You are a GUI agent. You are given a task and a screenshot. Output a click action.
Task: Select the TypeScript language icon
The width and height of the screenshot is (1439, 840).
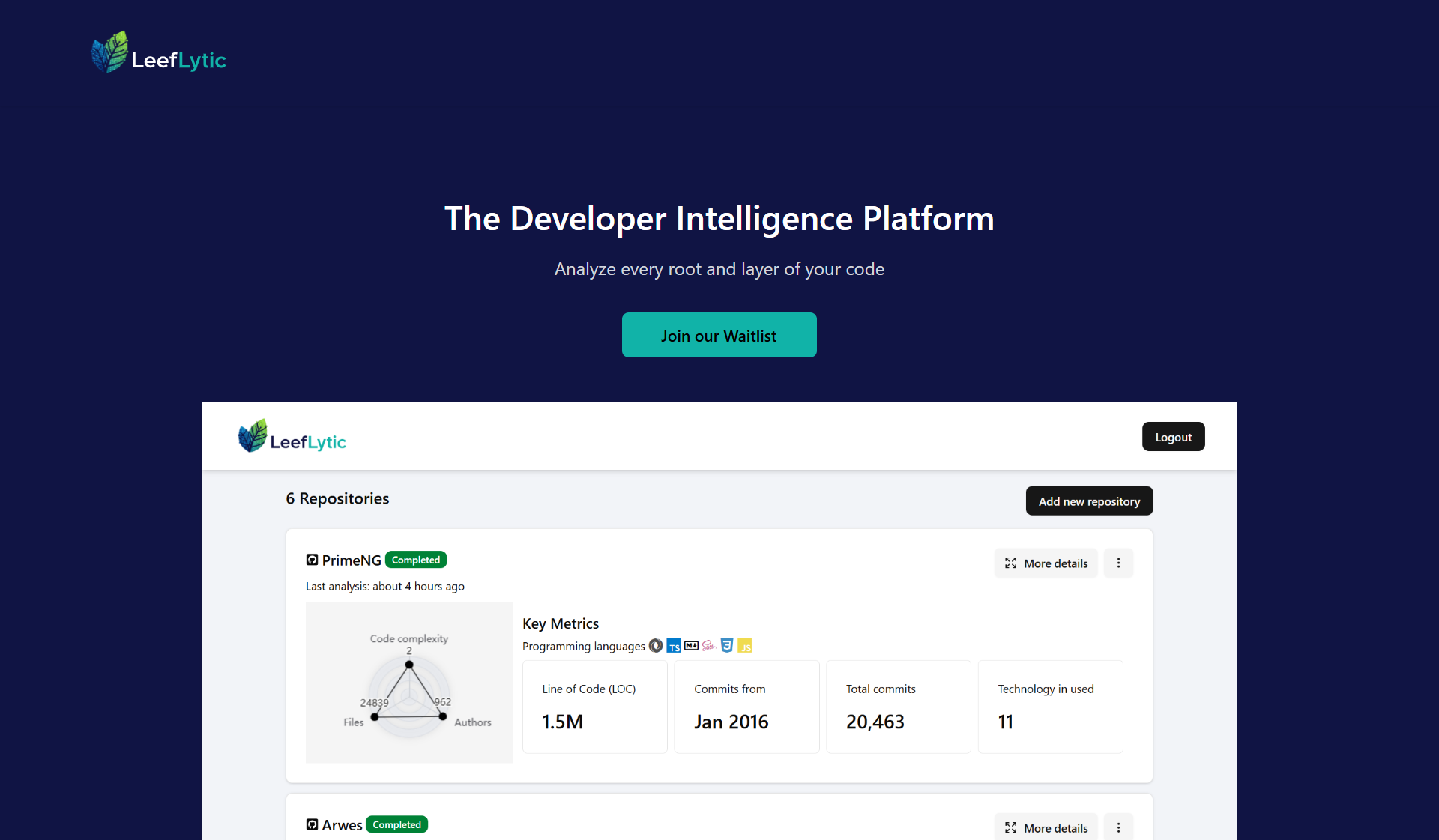673,646
